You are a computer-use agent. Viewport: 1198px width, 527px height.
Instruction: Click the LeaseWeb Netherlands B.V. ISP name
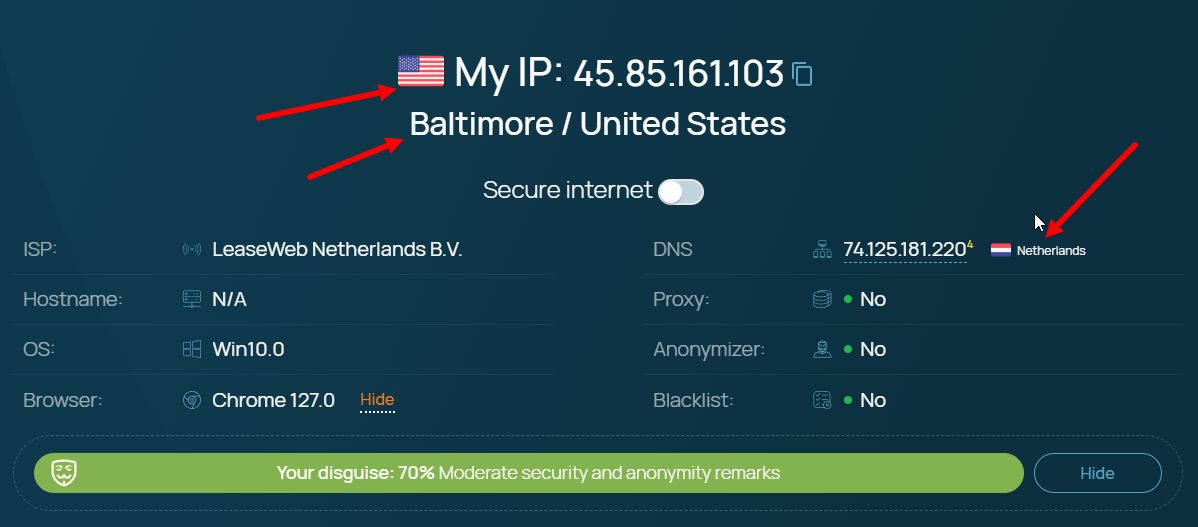click(337, 249)
